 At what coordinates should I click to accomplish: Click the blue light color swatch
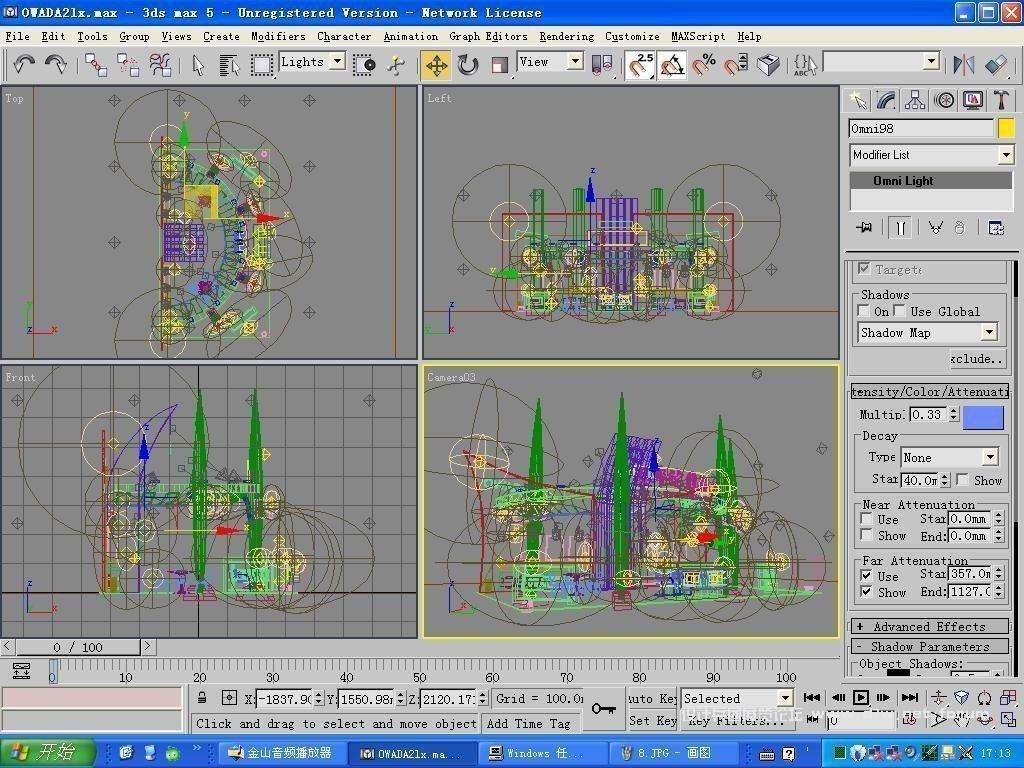(983, 417)
